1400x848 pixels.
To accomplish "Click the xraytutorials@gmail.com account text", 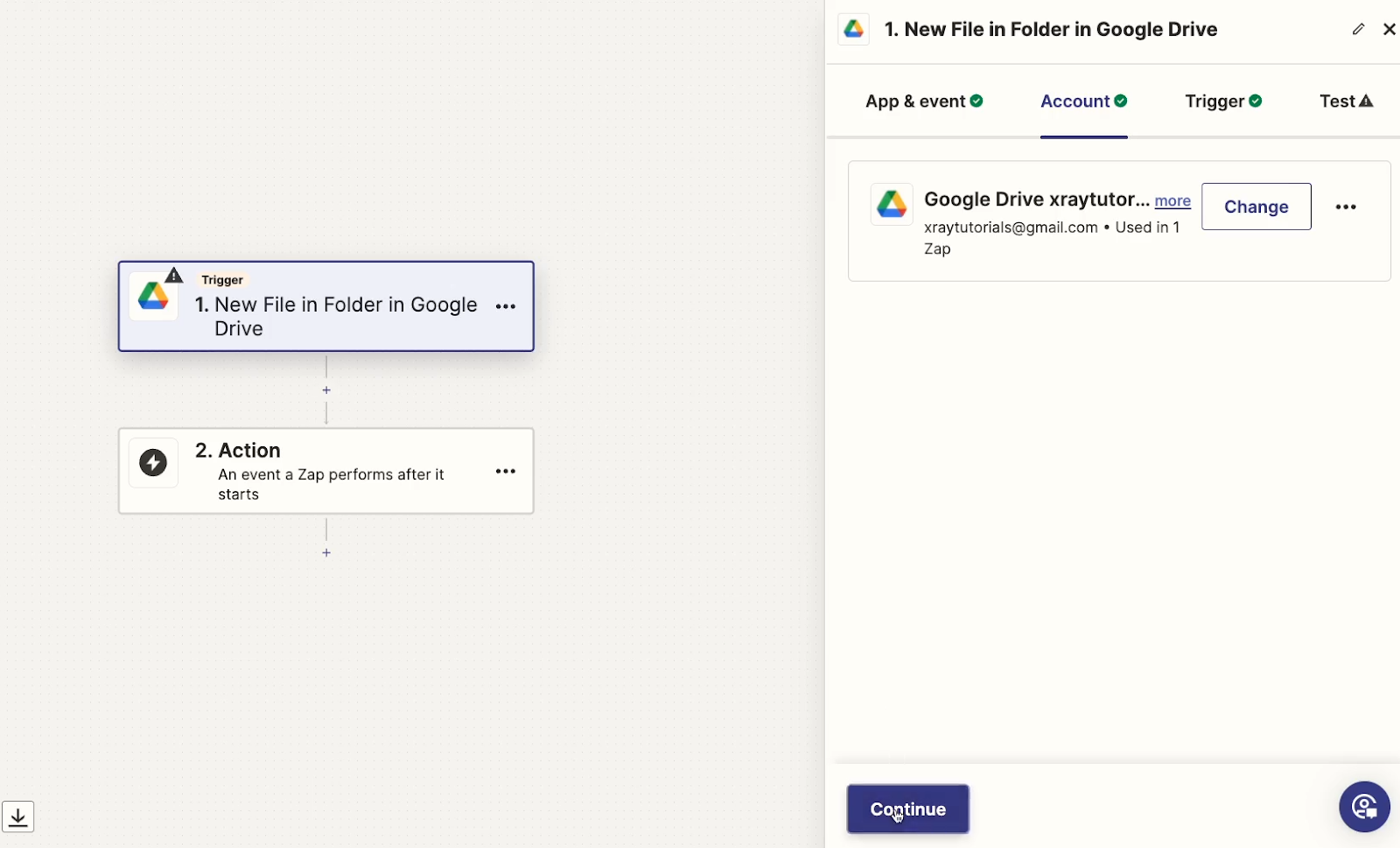I will (x=1011, y=228).
